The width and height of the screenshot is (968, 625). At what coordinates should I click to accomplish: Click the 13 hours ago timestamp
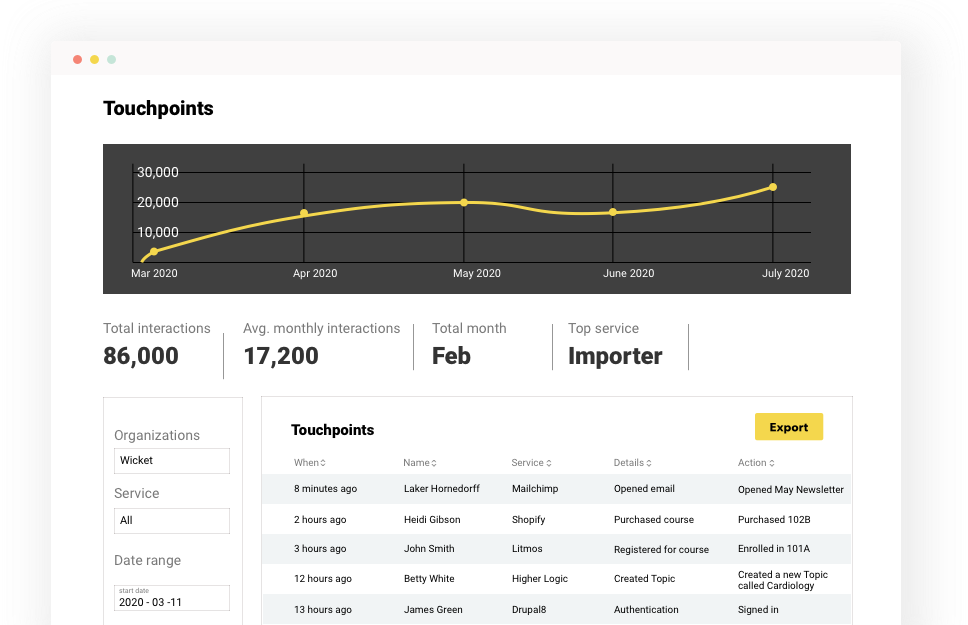pos(323,610)
